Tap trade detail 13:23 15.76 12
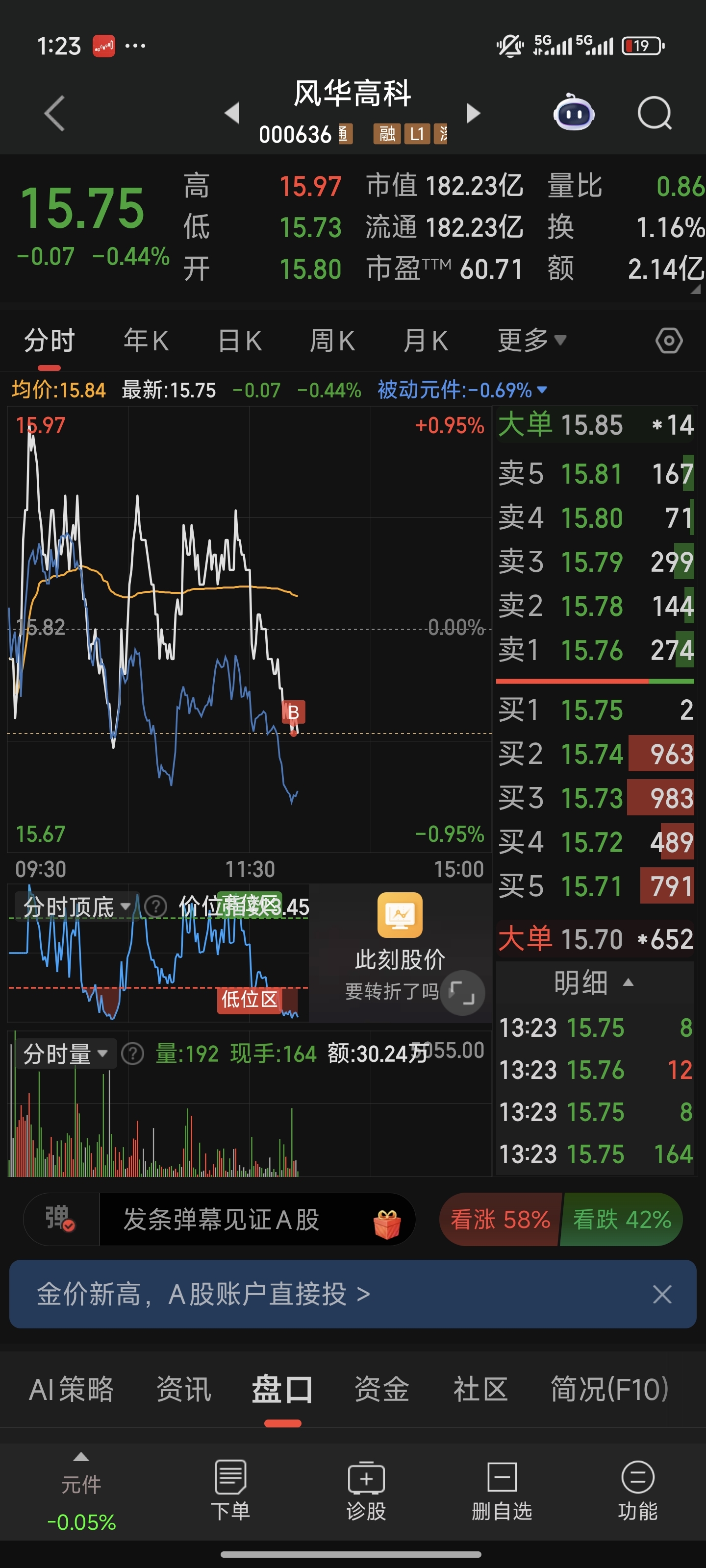This screenshot has height=1568, width=706. (x=595, y=1070)
